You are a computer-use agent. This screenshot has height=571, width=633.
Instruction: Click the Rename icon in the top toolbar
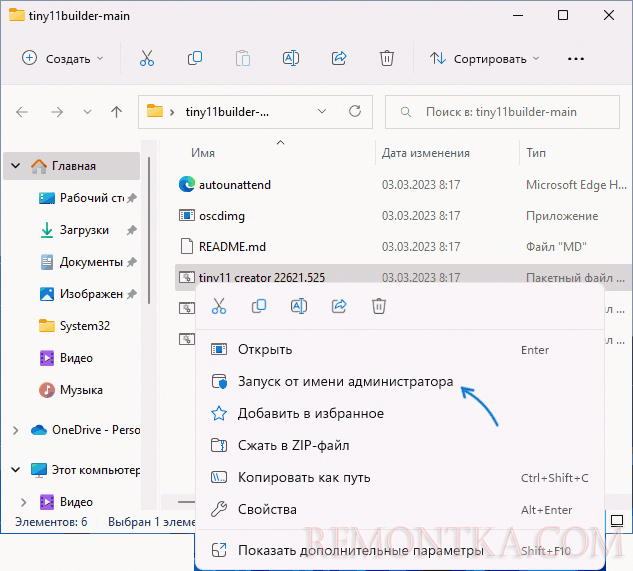291,59
